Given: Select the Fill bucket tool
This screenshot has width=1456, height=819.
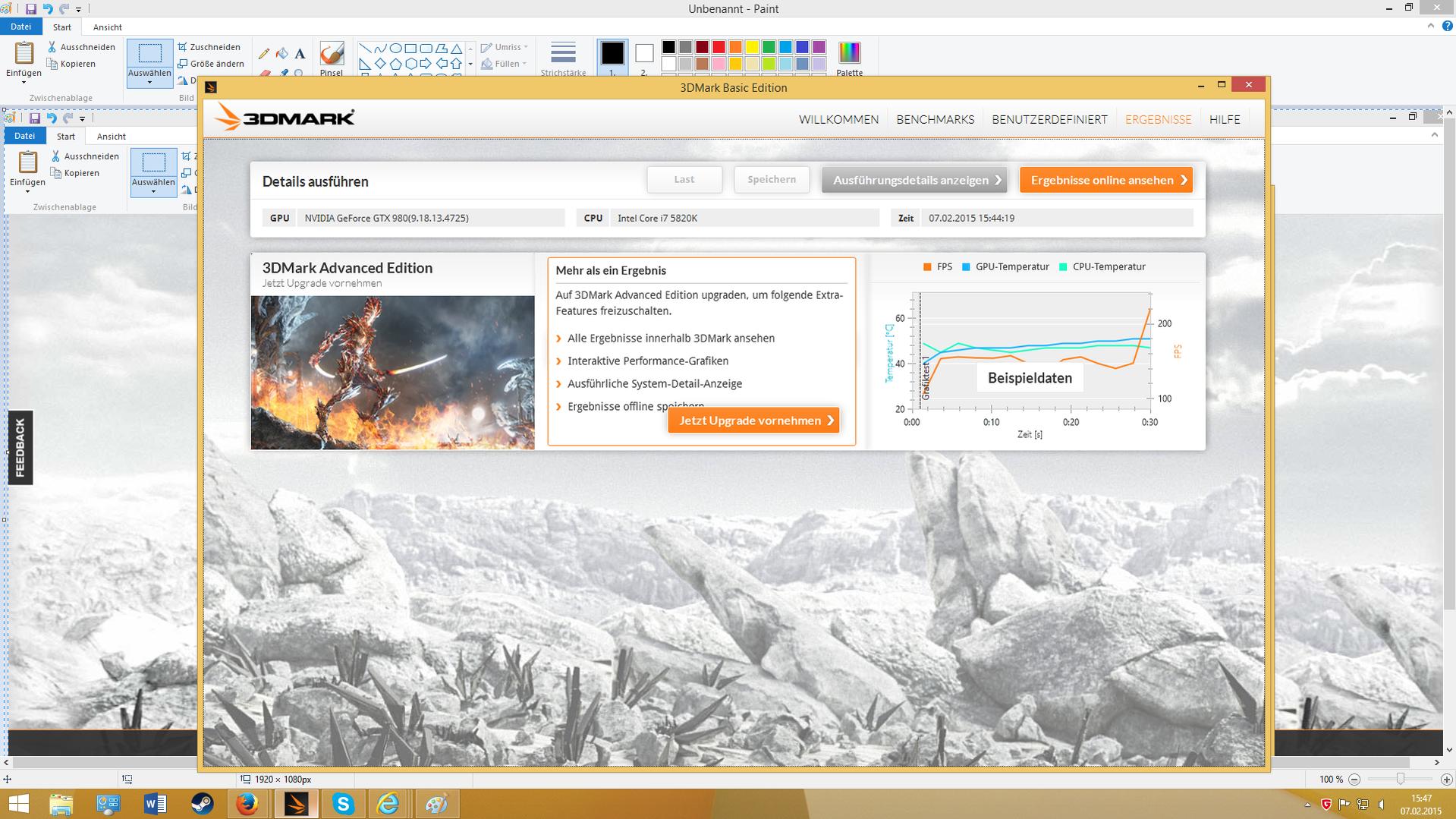Looking at the screenshot, I should (x=281, y=54).
